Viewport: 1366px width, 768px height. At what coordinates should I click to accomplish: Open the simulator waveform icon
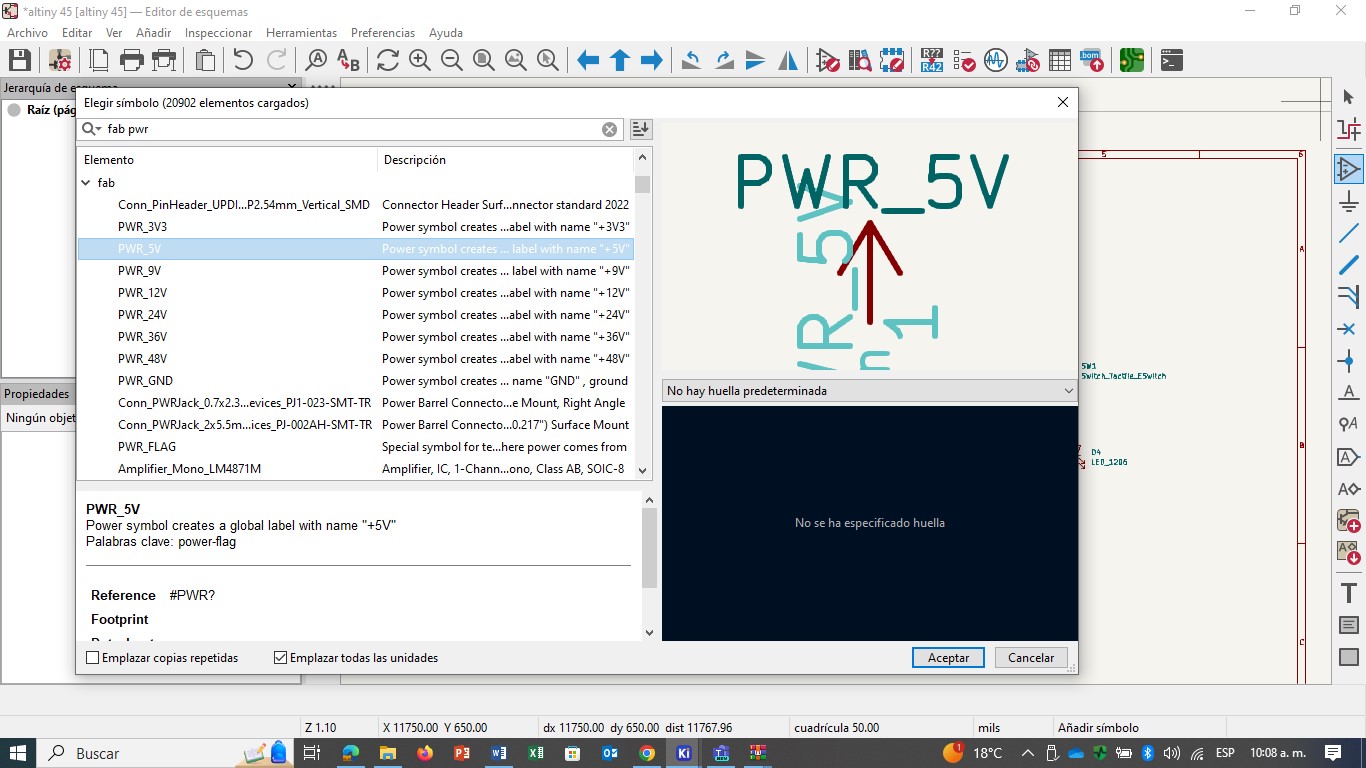click(x=996, y=60)
